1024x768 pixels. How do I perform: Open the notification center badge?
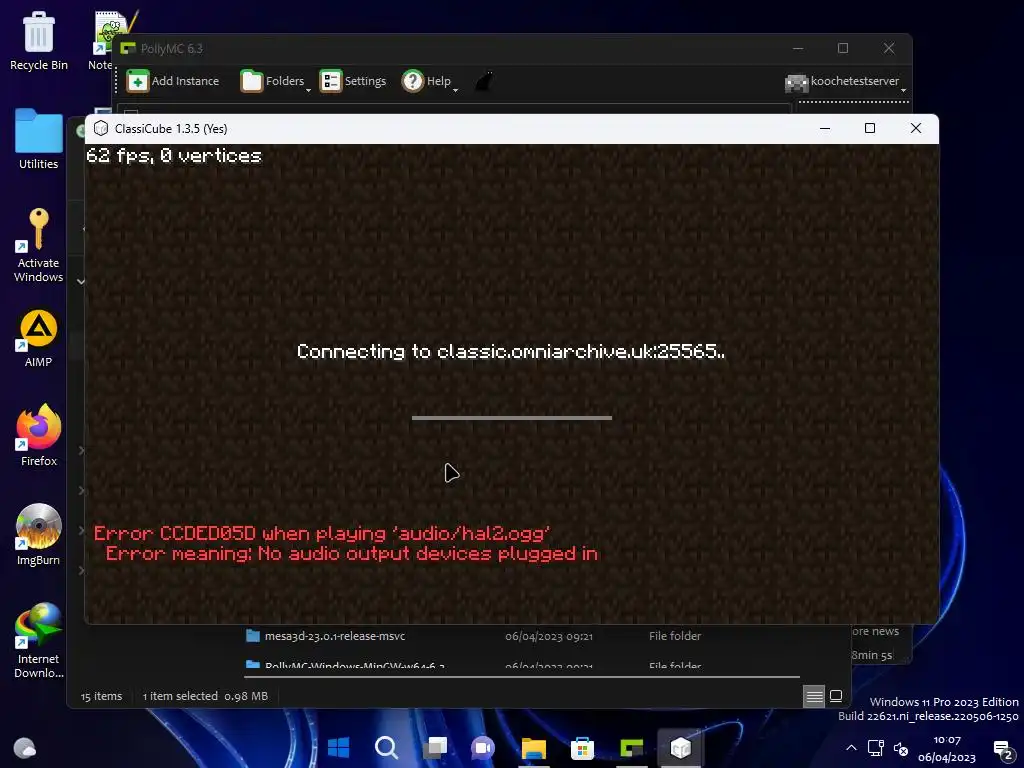pos(1003,750)
